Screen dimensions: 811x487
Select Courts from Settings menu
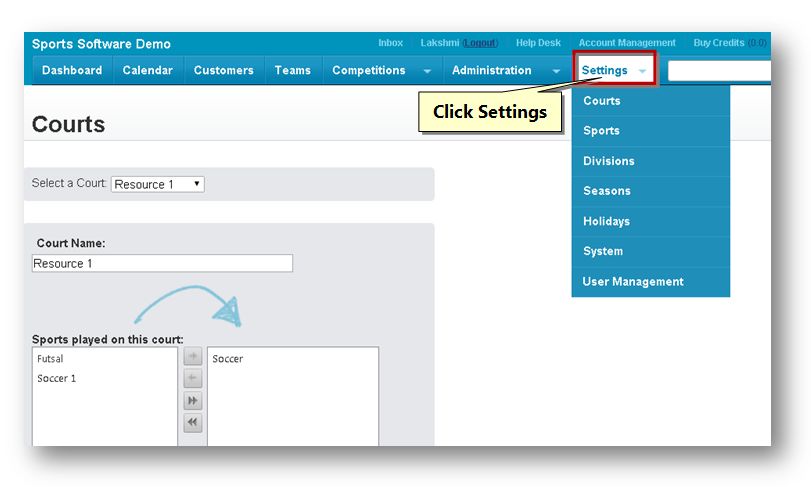tap(651, 101)
